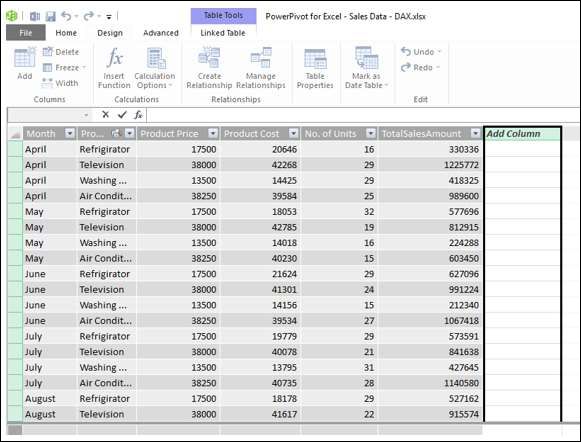Open the TotalSalesAmount column filter dropdown
The height and width of the screenshot is (442, 581).
coord(475,133)
